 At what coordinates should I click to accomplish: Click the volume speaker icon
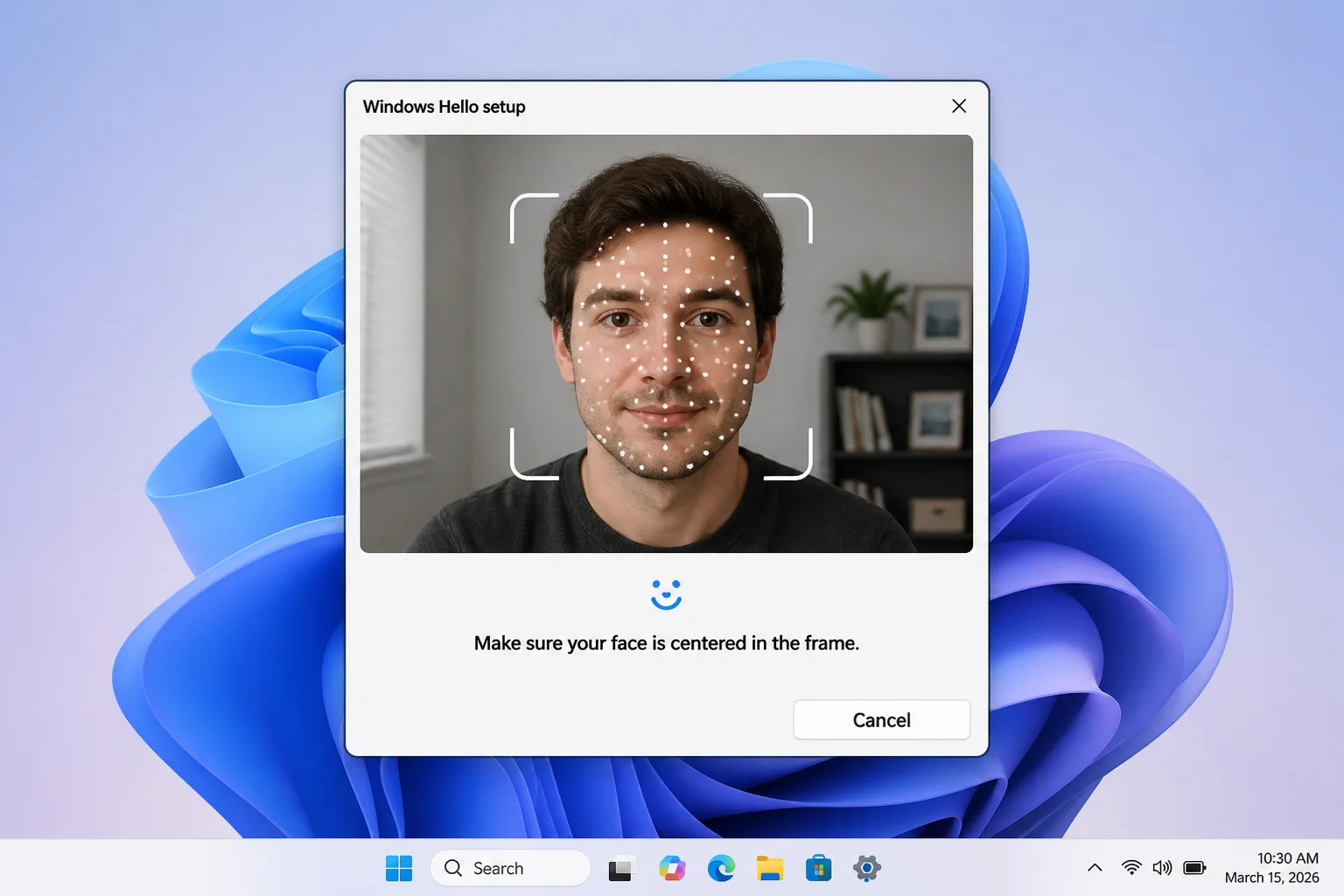[1162, 868]
